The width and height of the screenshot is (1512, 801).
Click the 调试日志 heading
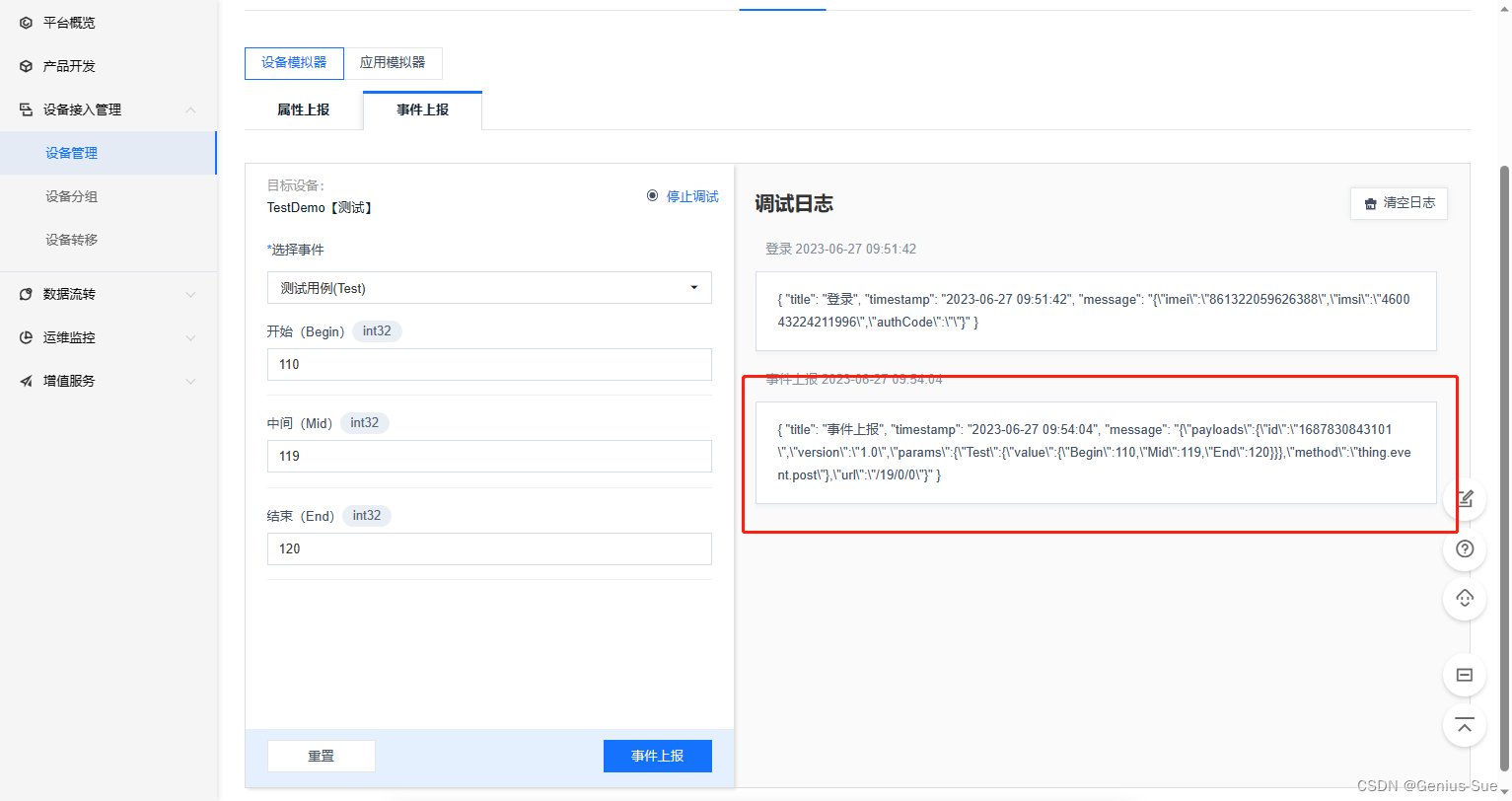coord(794,203)
